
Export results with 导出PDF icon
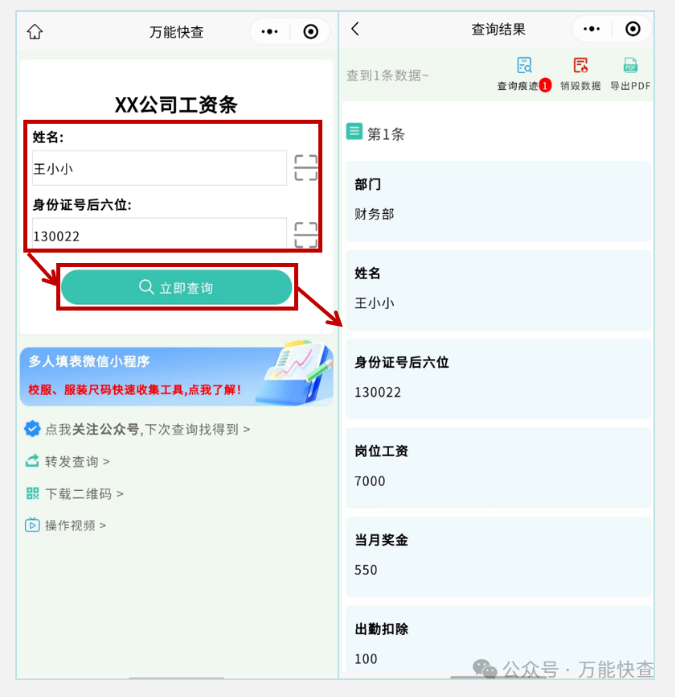point(630,74)
